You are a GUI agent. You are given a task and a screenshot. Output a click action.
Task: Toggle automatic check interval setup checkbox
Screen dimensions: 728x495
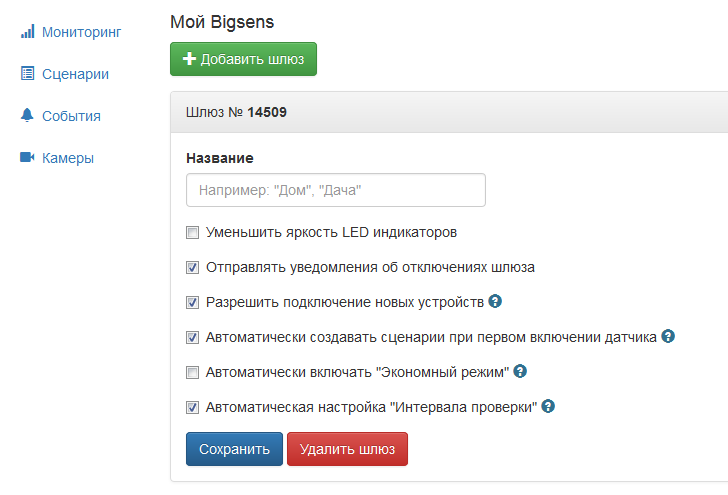[193, 408]
